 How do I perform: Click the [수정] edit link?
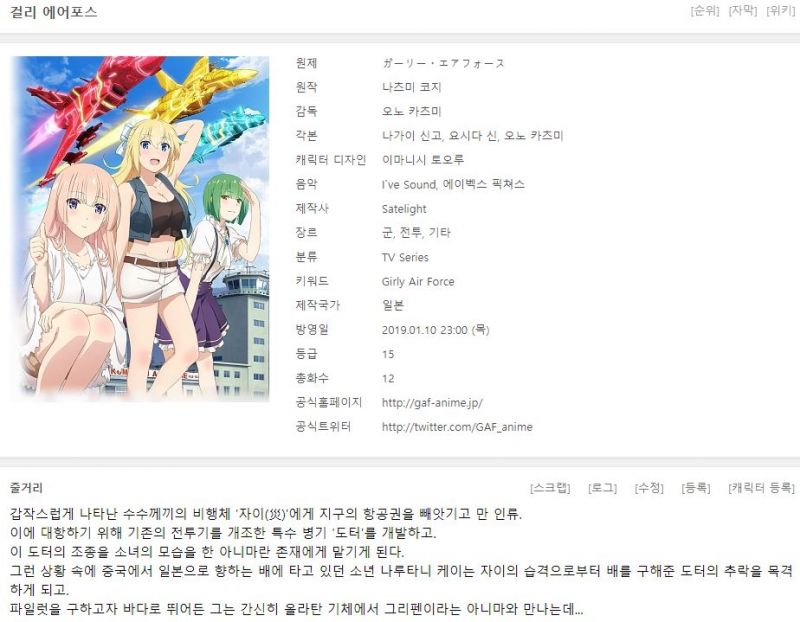pos(649,488)
